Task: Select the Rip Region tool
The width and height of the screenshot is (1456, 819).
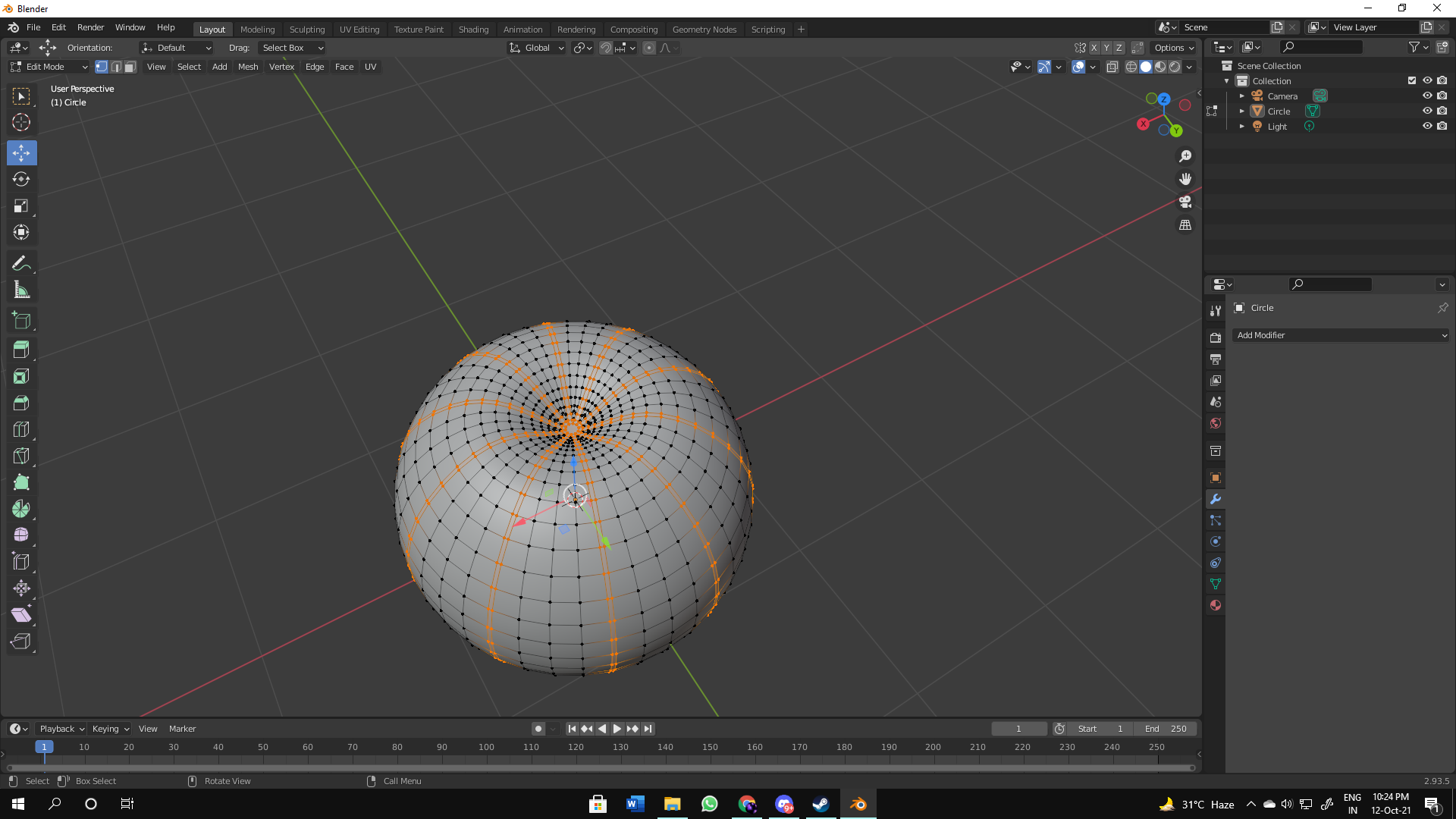Action: 21,642
